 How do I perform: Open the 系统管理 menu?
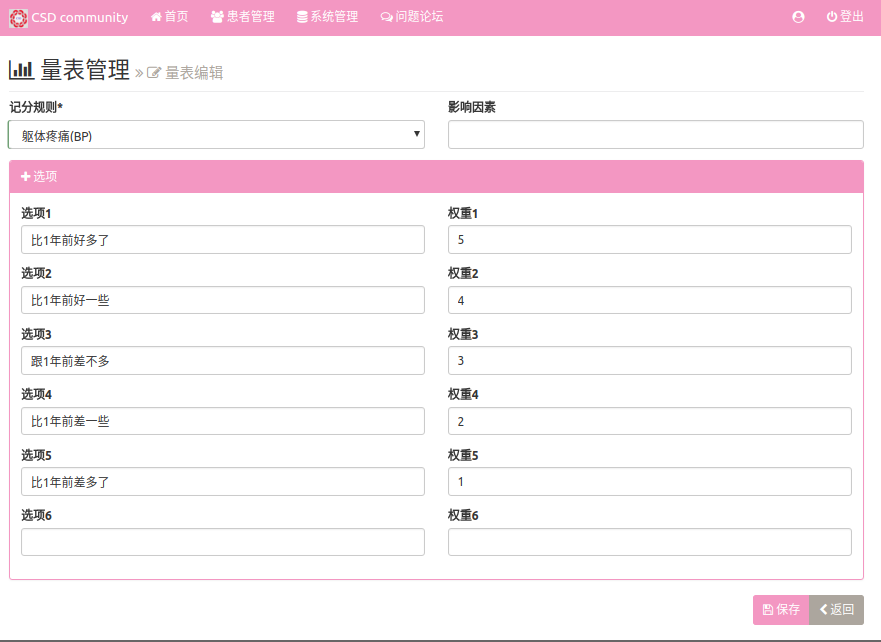point(327,17)
